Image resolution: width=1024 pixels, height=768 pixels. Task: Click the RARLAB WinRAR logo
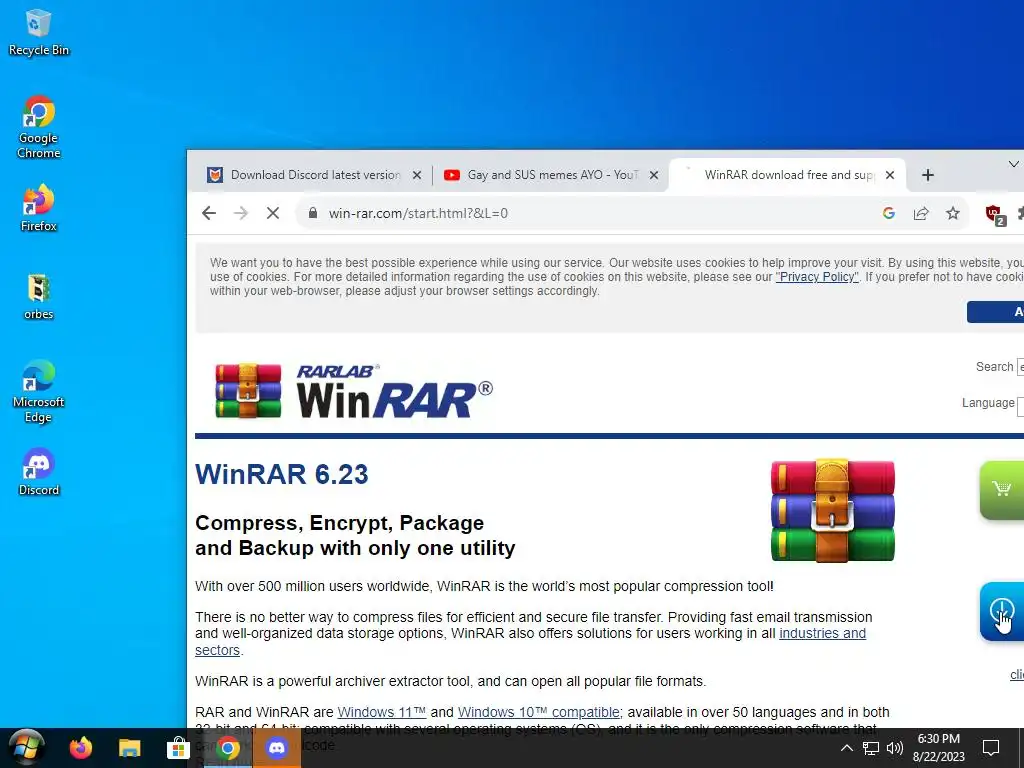[354, 391]
